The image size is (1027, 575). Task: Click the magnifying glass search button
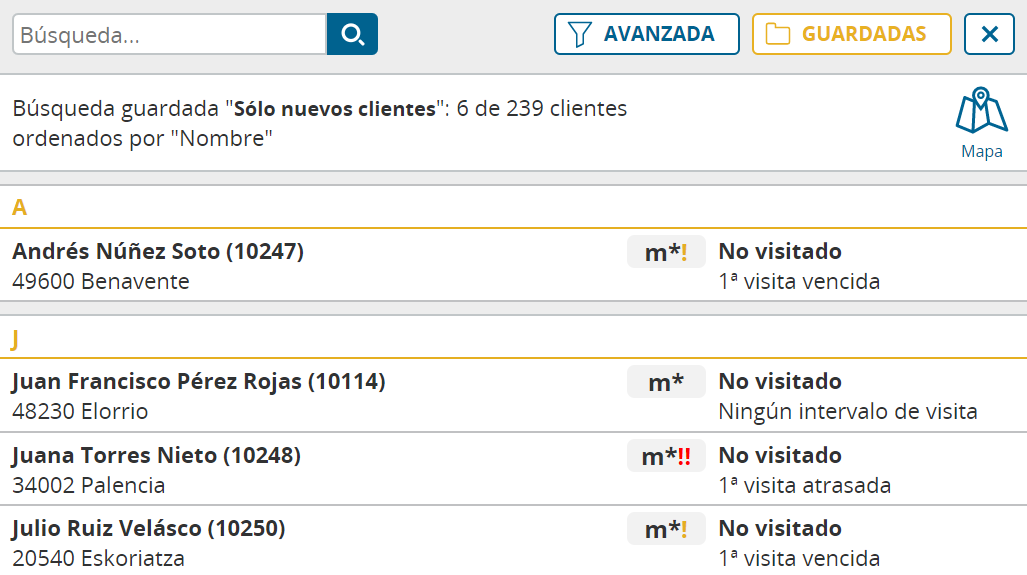[352, 34]
